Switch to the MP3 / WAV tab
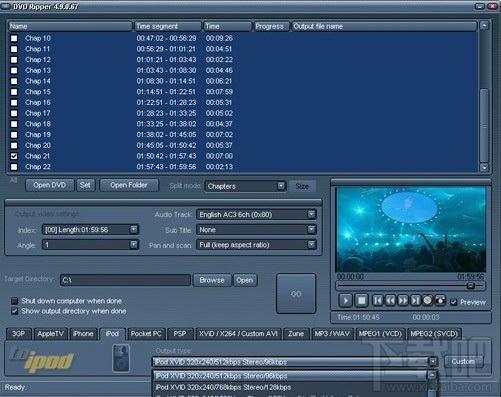 pyautogui.click(x=332, y=334)
